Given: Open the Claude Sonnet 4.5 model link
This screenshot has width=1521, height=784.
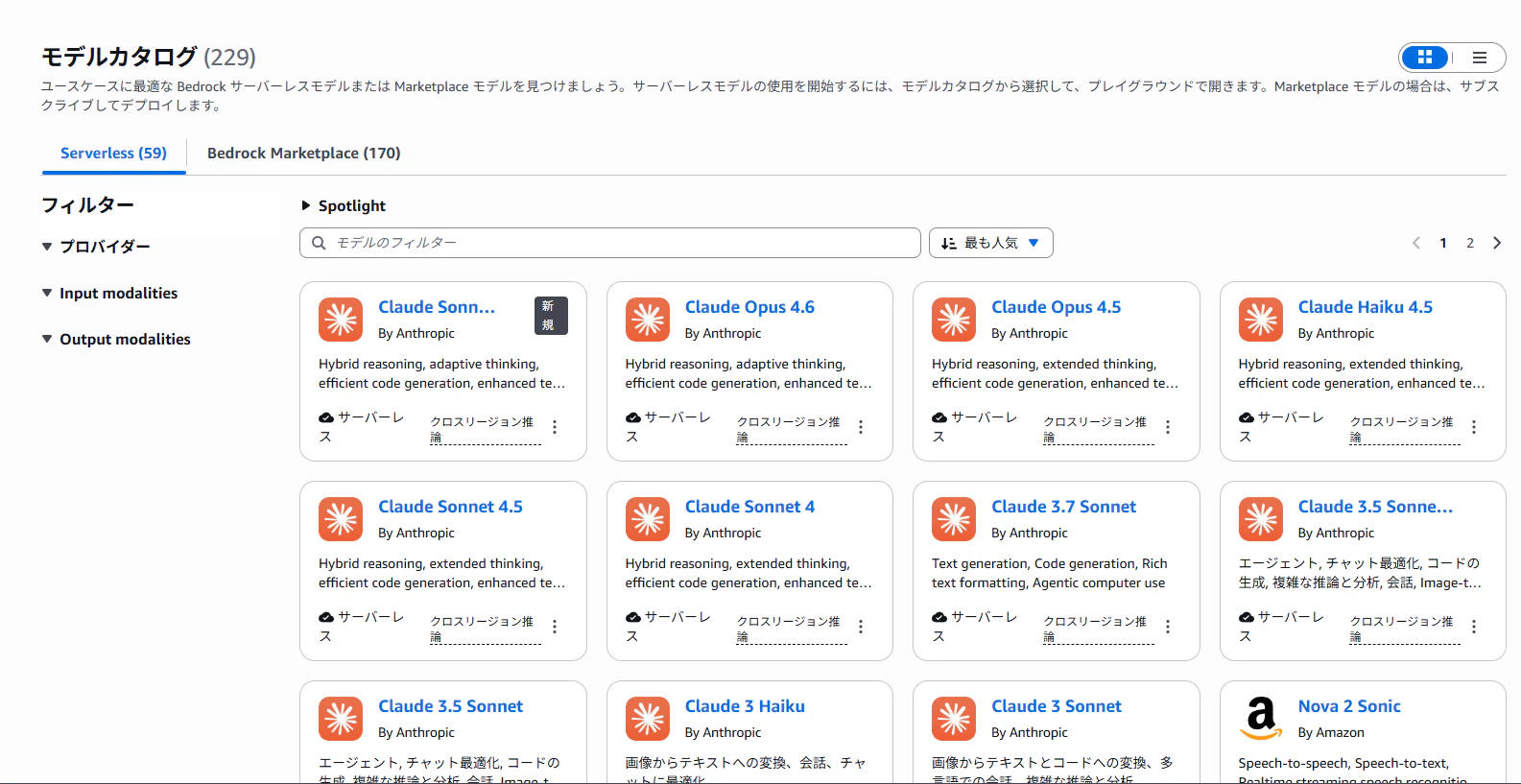Looking at the screenshot, I should pos(450,507).
